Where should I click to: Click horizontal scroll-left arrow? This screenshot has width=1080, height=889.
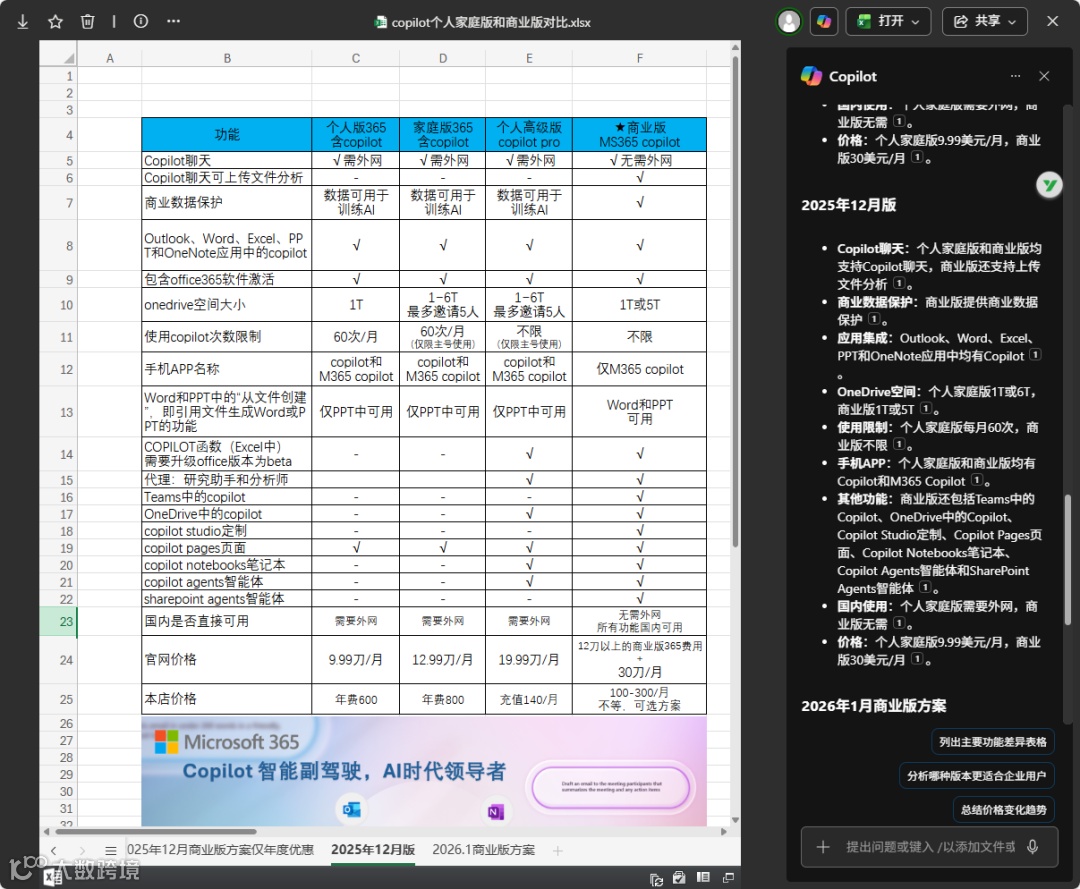click(47, 831)
